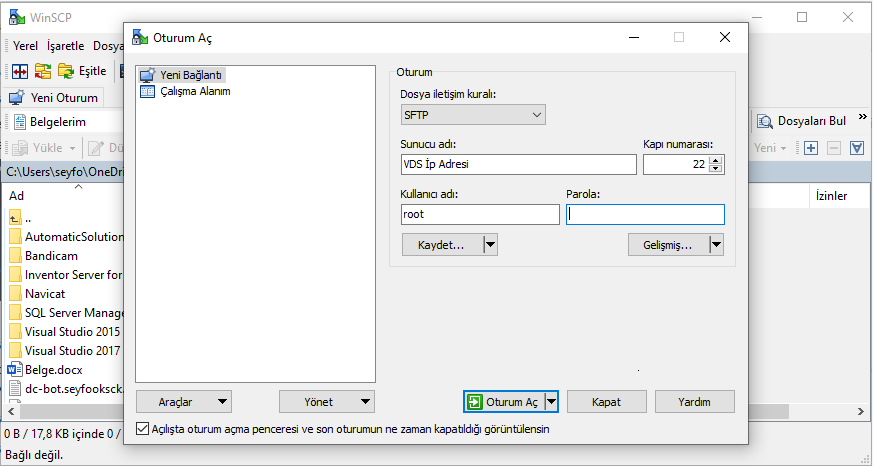Select the Visual Studio 2017 folder
This screenshot has height=466, width=873.
click(x=65, y=351)
